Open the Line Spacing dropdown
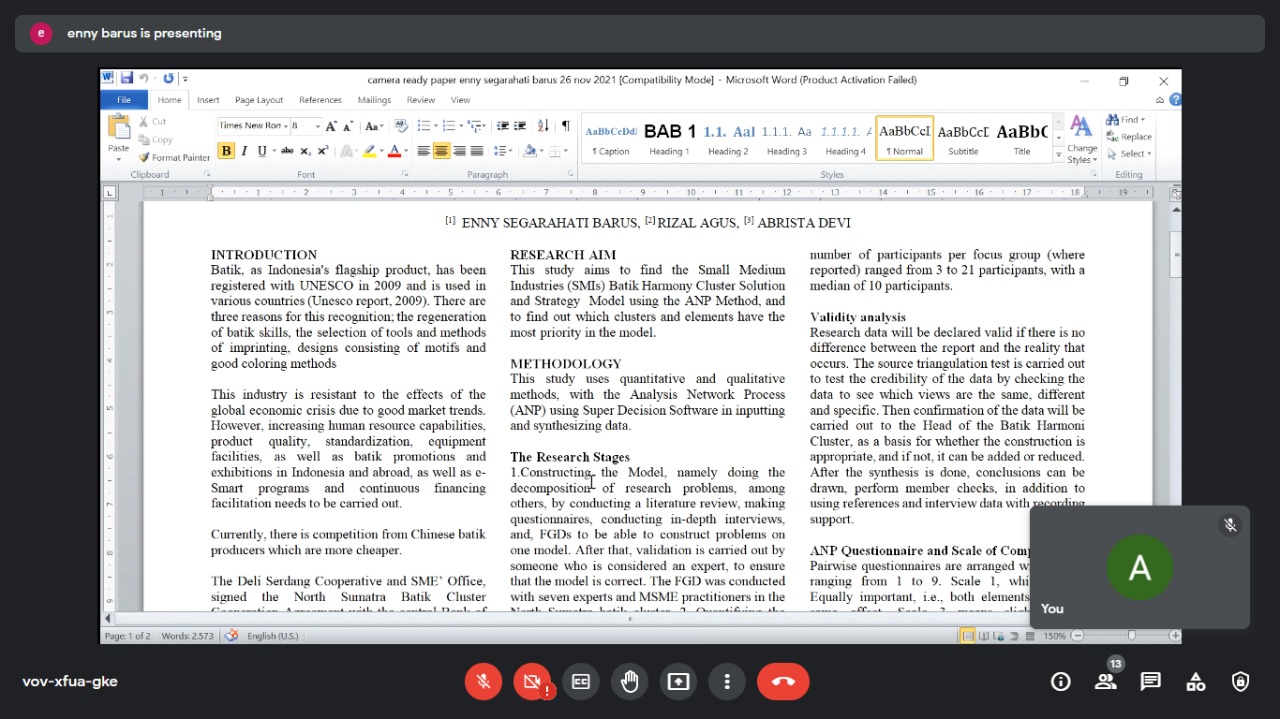 (x=503, y=151)
